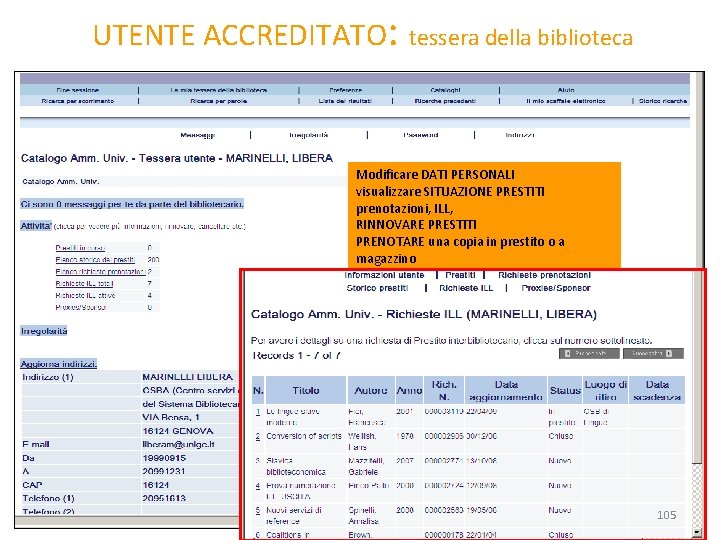Open Elenco storico dei prestiti link

pyautogui.click(x=95, y=260)
